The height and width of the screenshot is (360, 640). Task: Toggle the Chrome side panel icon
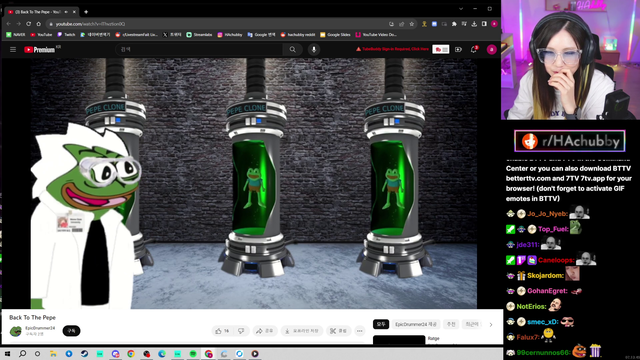pos(484,24)
